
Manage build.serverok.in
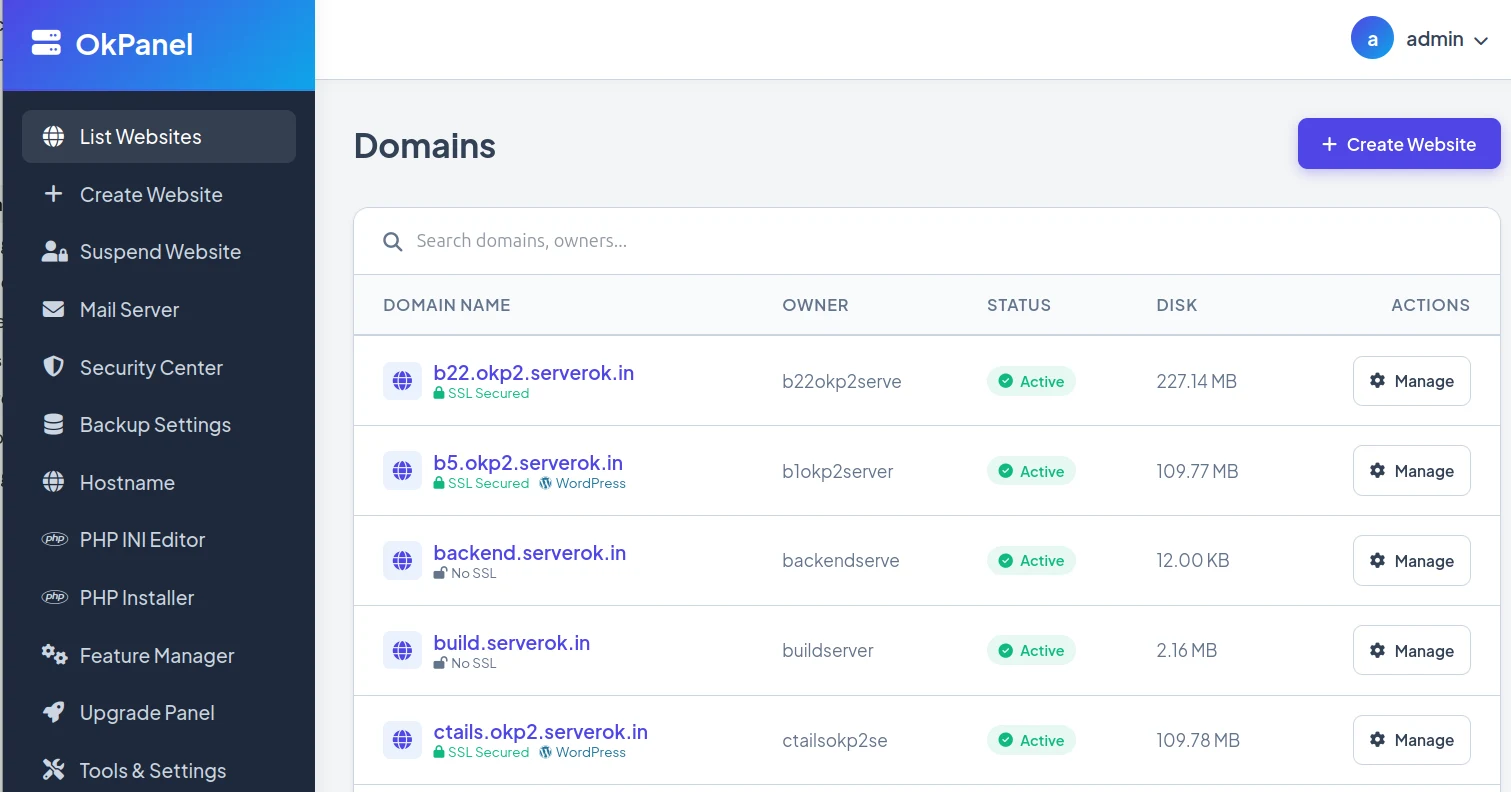[x=1411, y=651]
